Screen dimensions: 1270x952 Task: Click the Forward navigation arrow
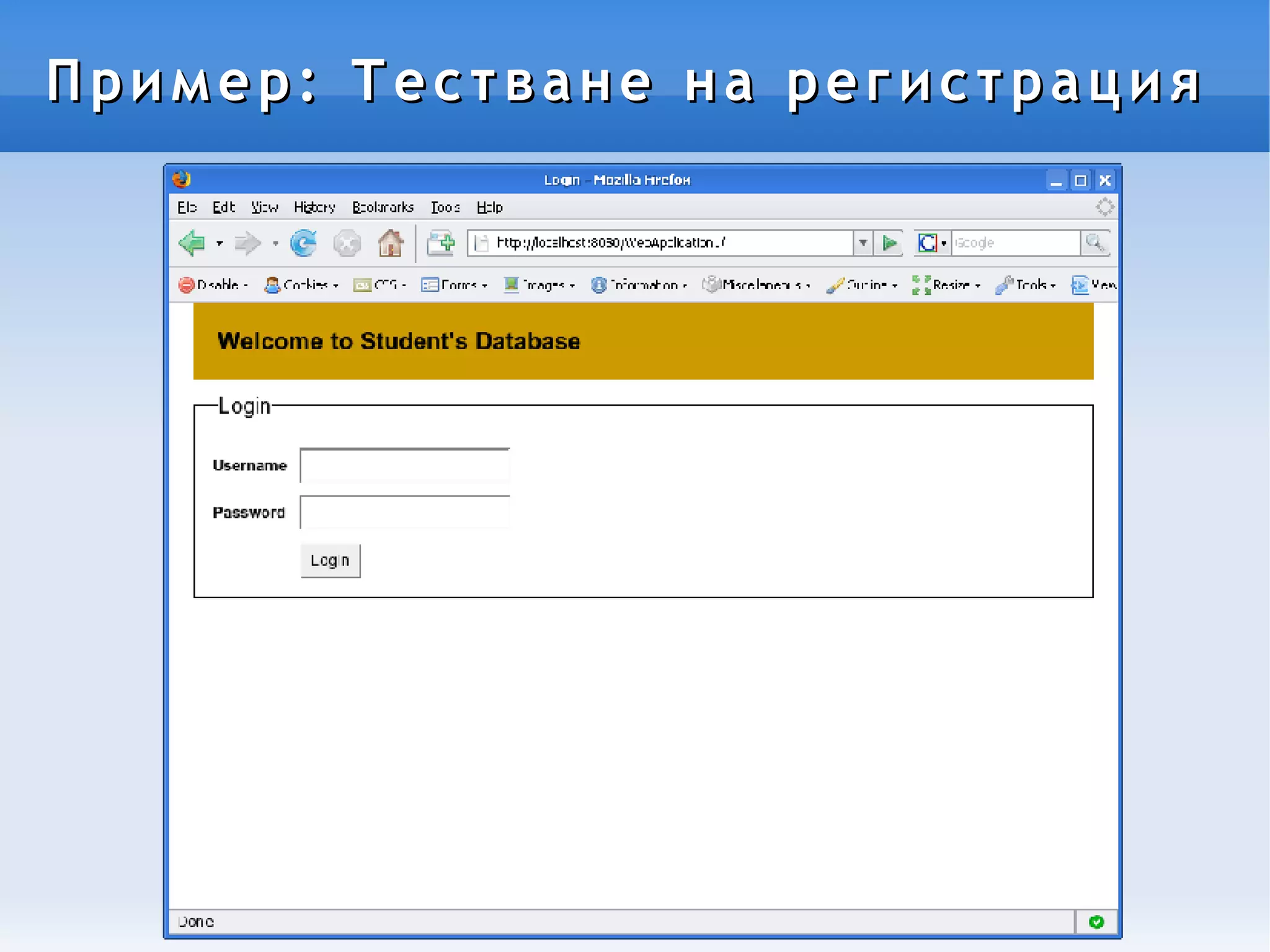pyautogui.click(x=247, y=243)
